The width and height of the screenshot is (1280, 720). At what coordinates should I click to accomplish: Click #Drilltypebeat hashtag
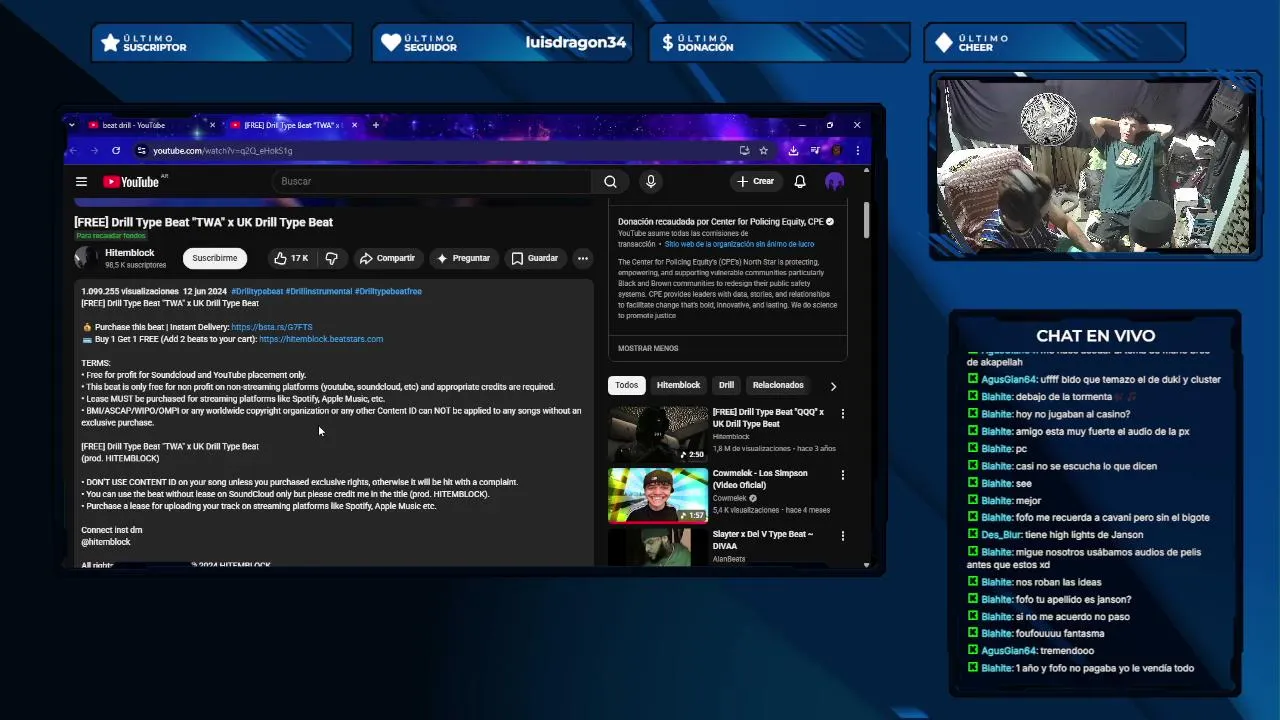(x=257, y=291)
